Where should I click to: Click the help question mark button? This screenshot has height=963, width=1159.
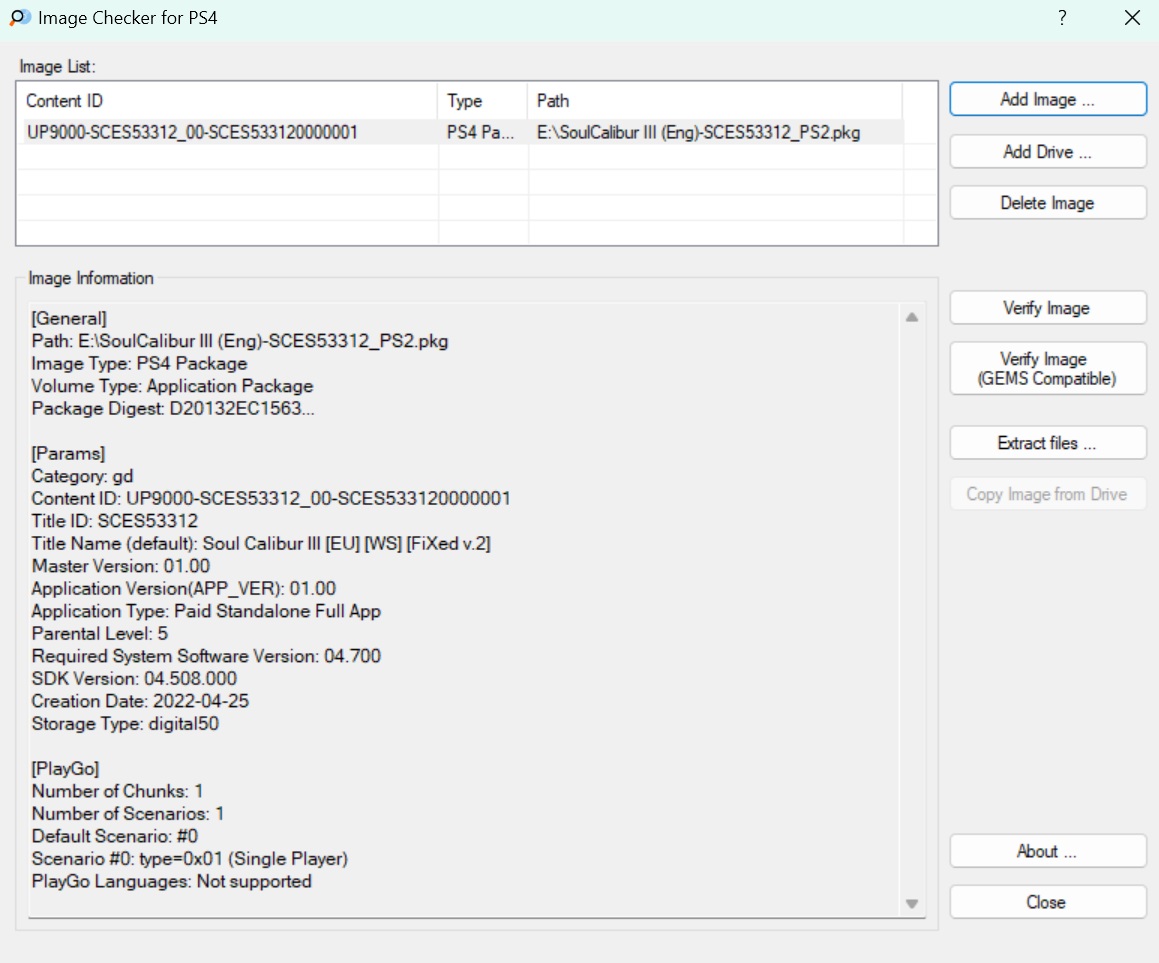pyautogui.click(x=1062, y=18)
